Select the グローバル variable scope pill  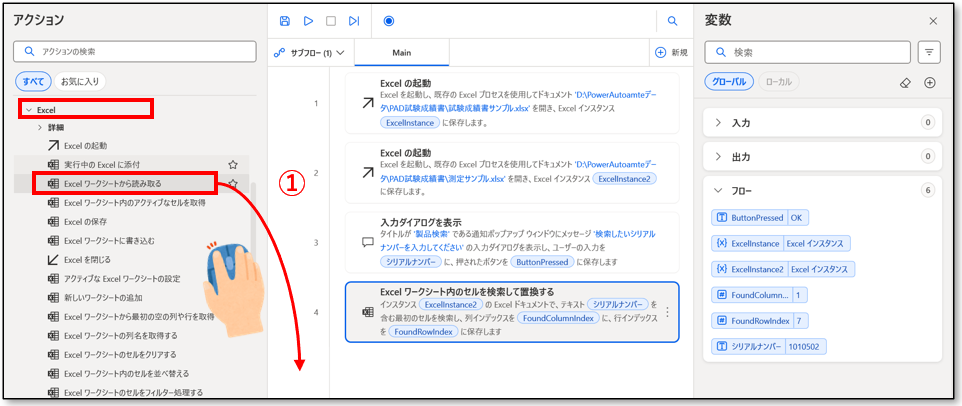pos(729,82)
